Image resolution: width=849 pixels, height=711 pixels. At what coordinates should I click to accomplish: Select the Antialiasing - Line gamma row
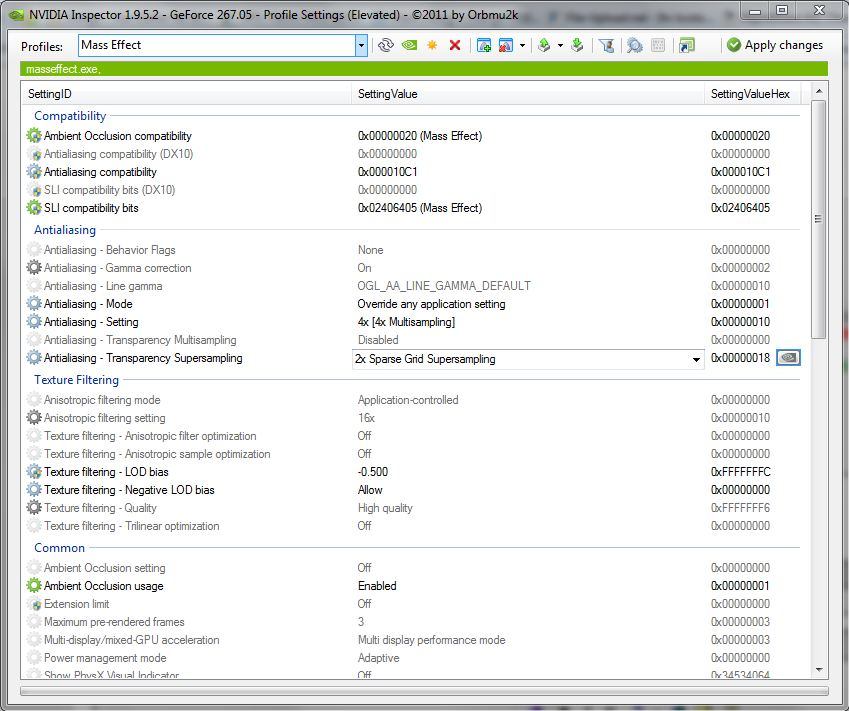pos(413,285)
